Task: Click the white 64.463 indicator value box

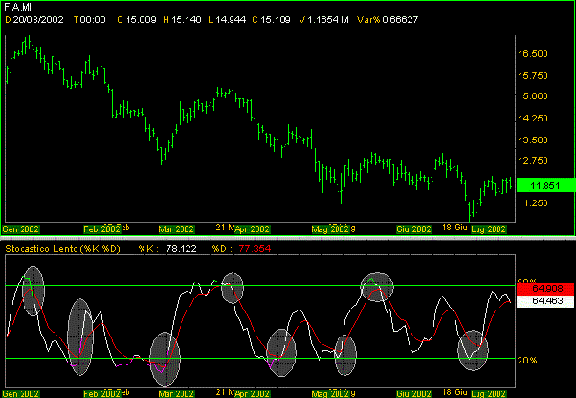Action: pyautogui.click(x=545, y=301)
